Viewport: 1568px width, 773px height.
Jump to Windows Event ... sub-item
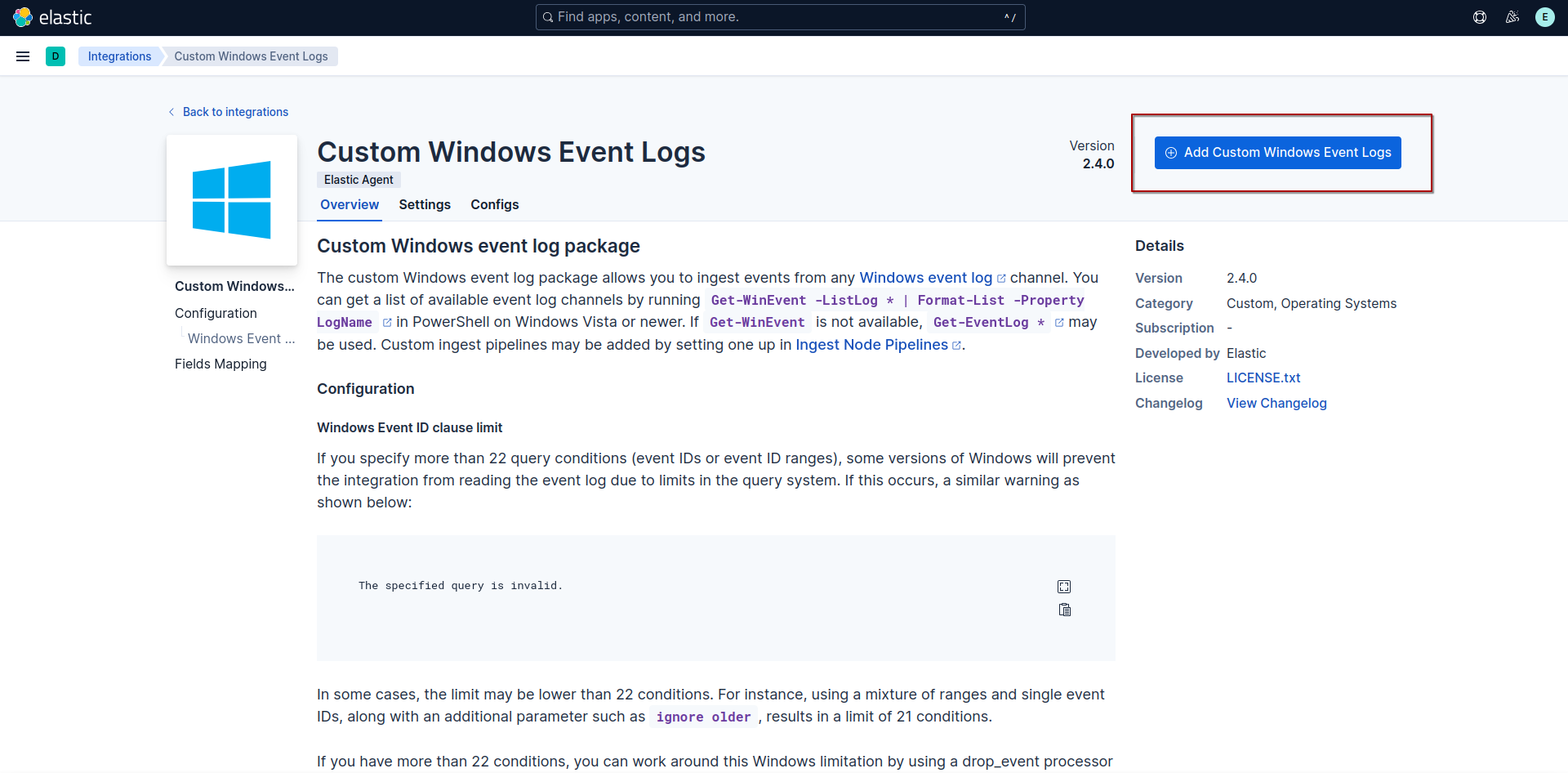[x=241, y=339]
